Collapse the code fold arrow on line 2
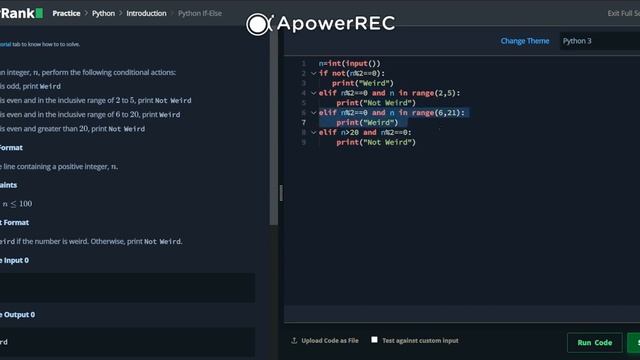Screen dimensions: 640x360 [313, 73]
